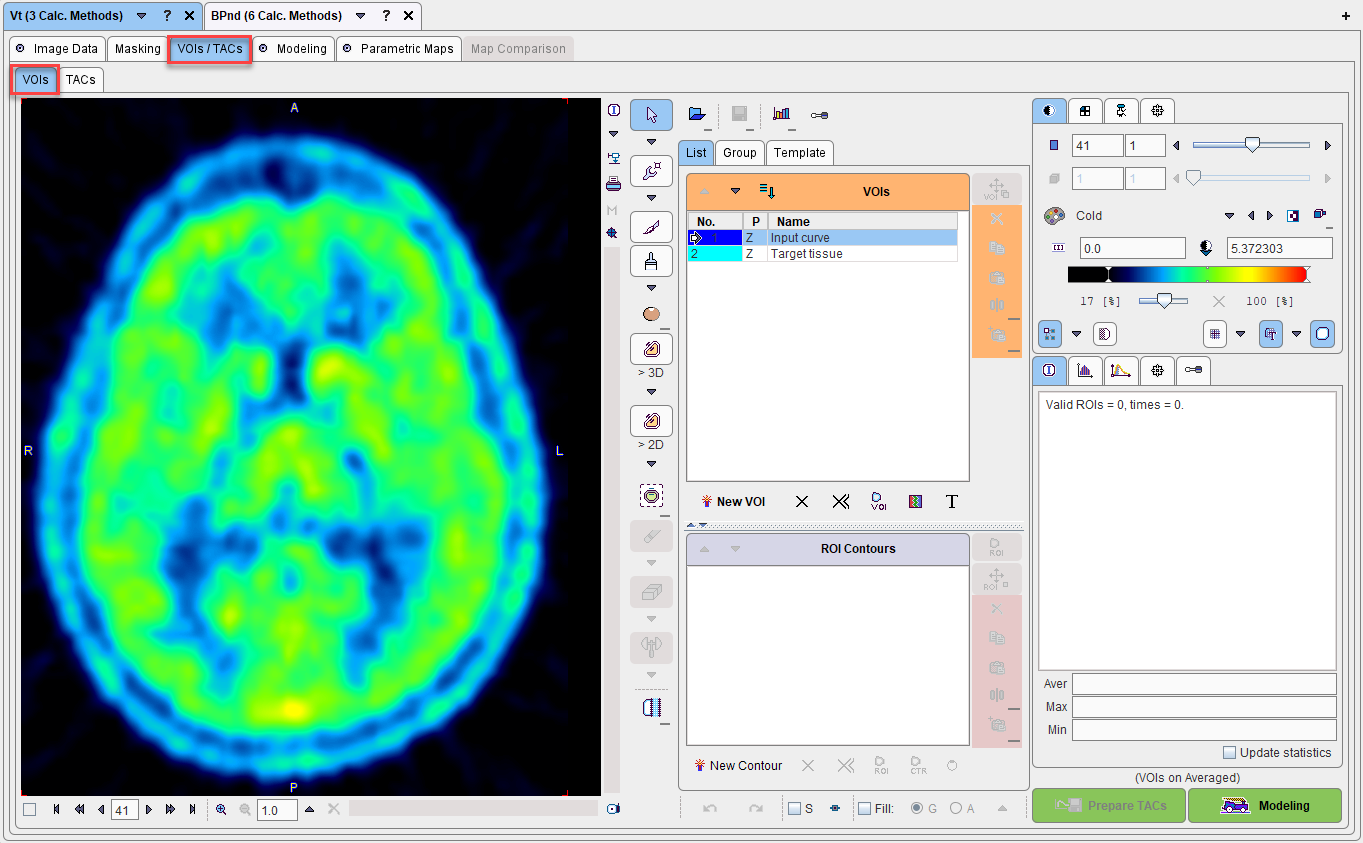Click the sphere object tool icon
This screenshot has height=843, width=1363.
pyautogui.click(x=651, y=314)
